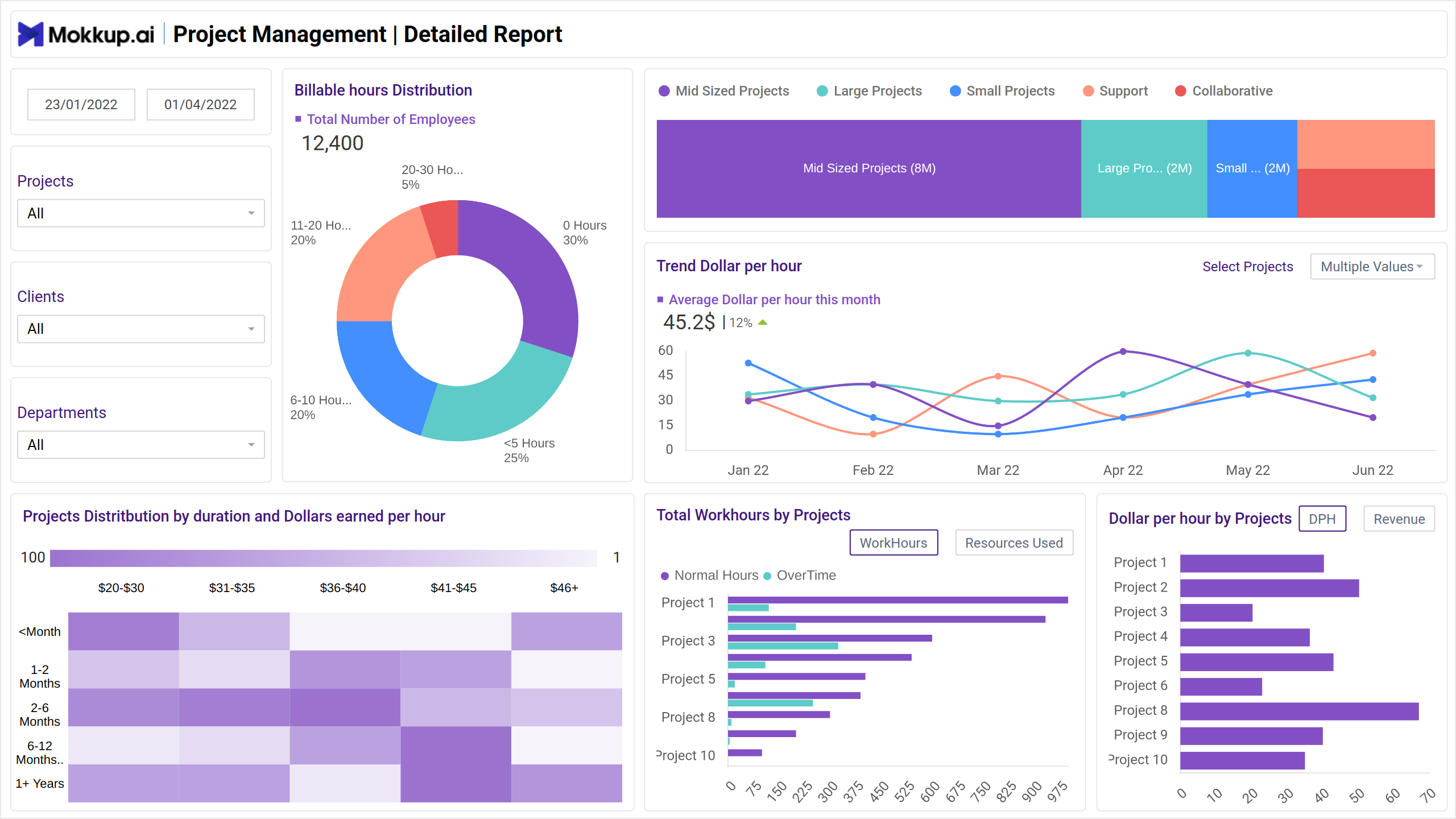Click heatmap cell <Month at $20-$30
The height and width of the screenshot is (819, 1456).
(x=123, y=631)
